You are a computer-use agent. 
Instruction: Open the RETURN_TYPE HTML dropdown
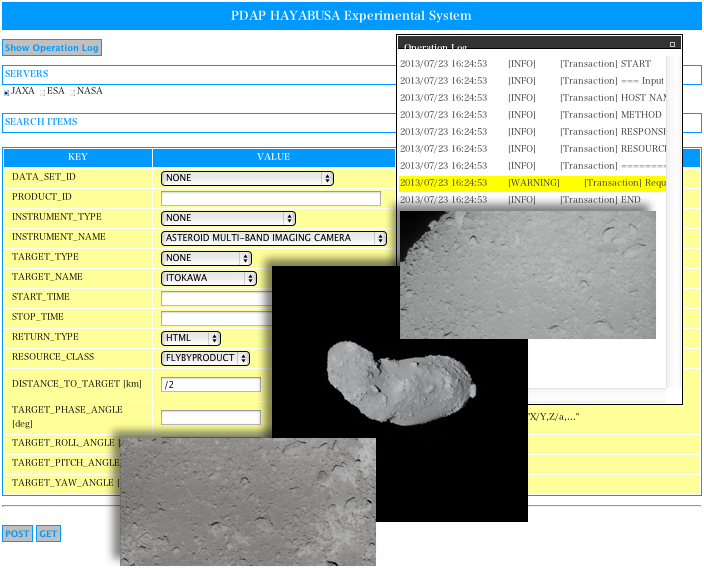(191, 338)
